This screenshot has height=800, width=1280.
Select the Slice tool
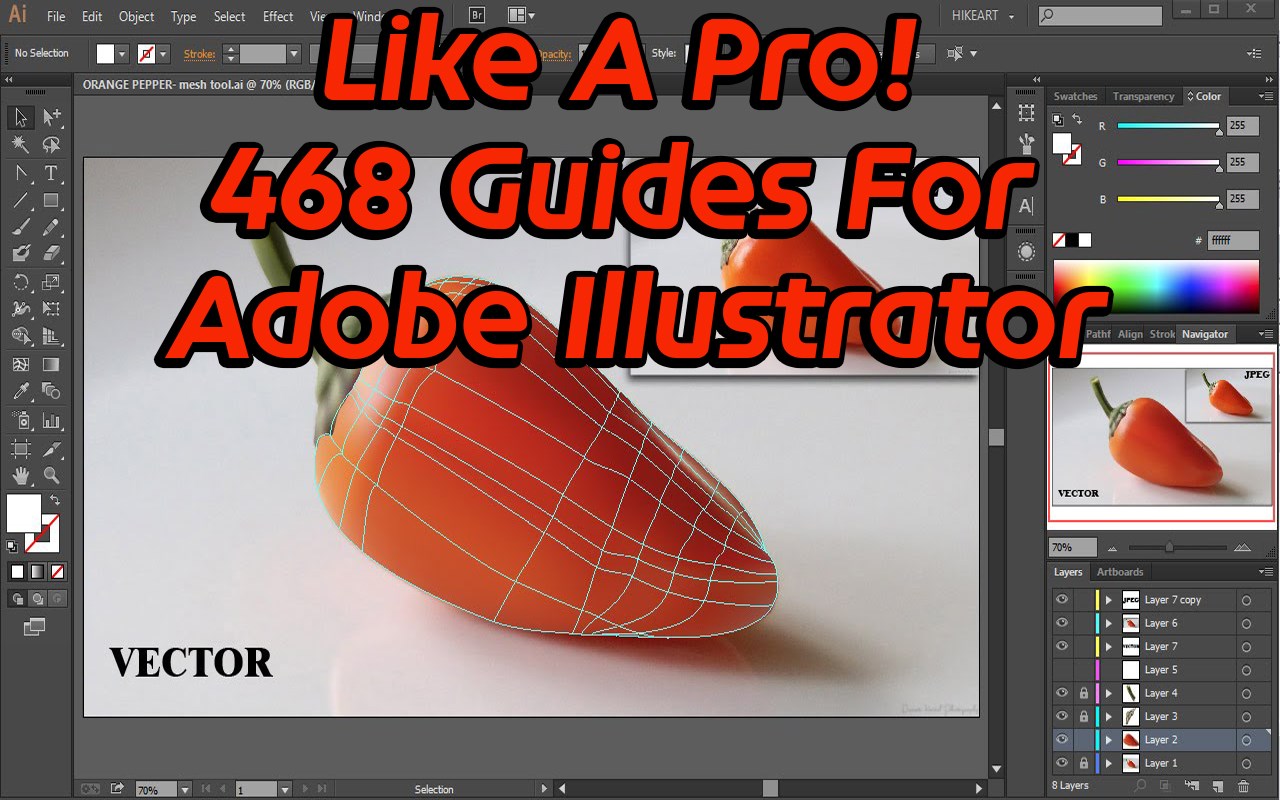click(51, 448)
